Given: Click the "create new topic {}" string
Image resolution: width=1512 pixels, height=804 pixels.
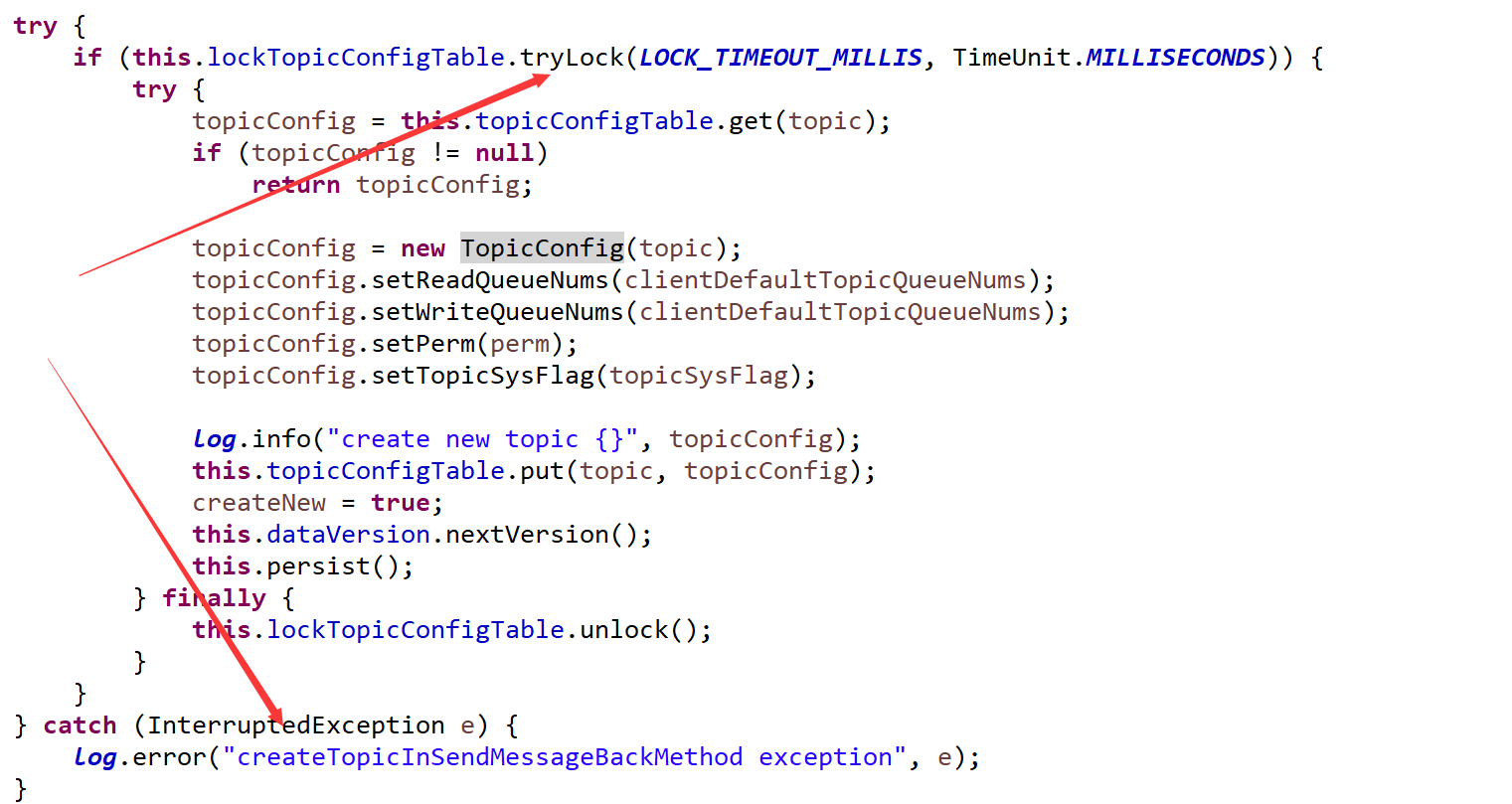Looking at the screenshot, I should [483, 438].
